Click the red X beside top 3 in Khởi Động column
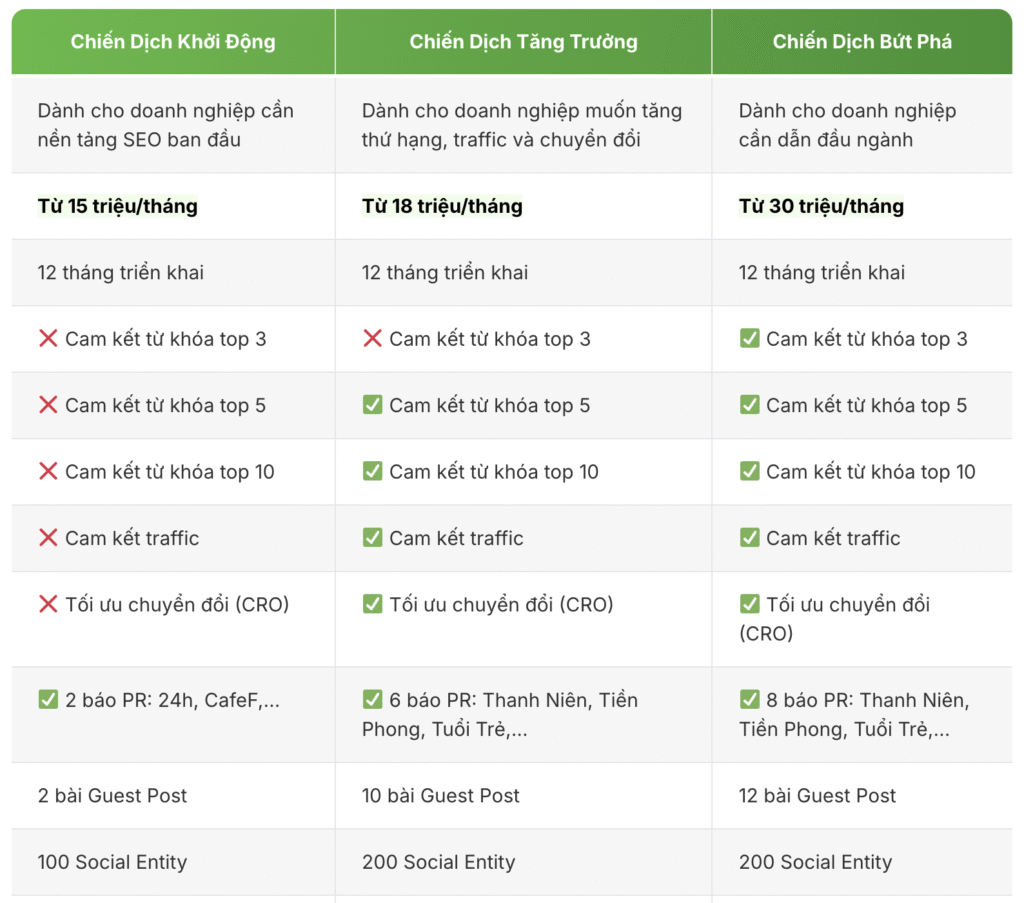Image resolution: width=1024 pixels, height=903 pixels. 48,339
